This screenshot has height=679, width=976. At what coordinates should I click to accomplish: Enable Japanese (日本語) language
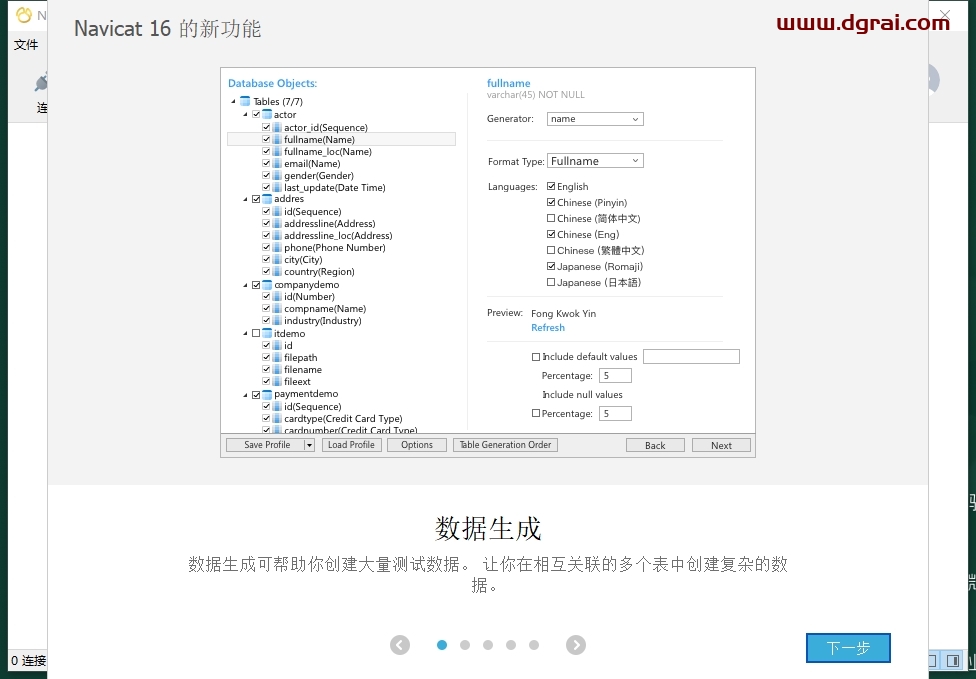pyautogui.click(x=551, y=283)
